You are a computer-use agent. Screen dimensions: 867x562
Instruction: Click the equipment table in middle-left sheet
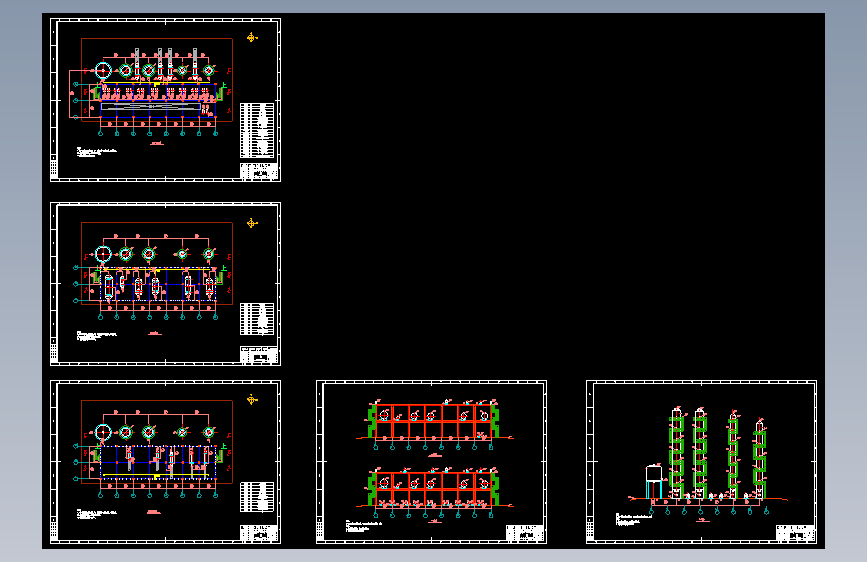[257, 319]
